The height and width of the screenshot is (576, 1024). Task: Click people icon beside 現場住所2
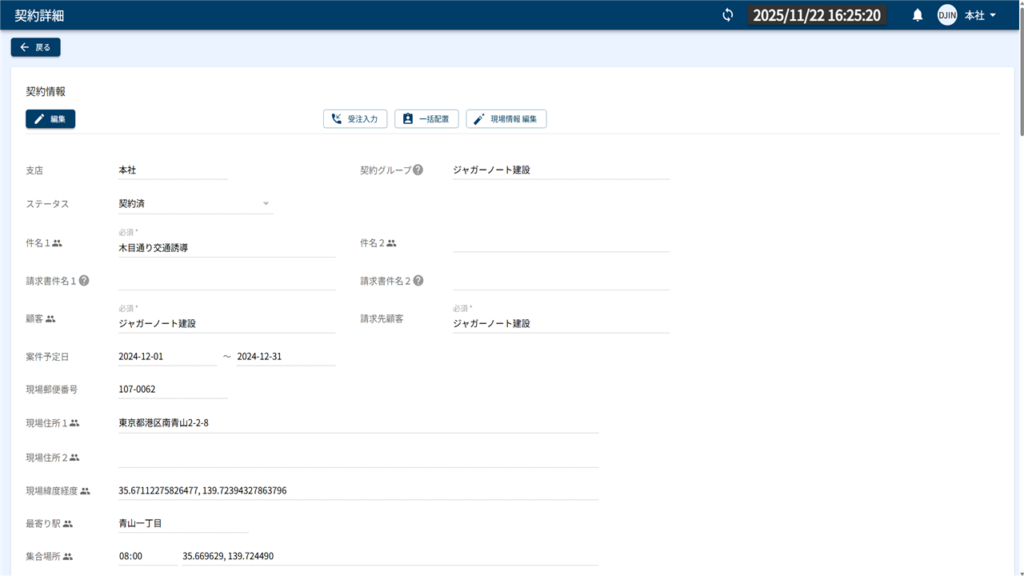(74, 457)
